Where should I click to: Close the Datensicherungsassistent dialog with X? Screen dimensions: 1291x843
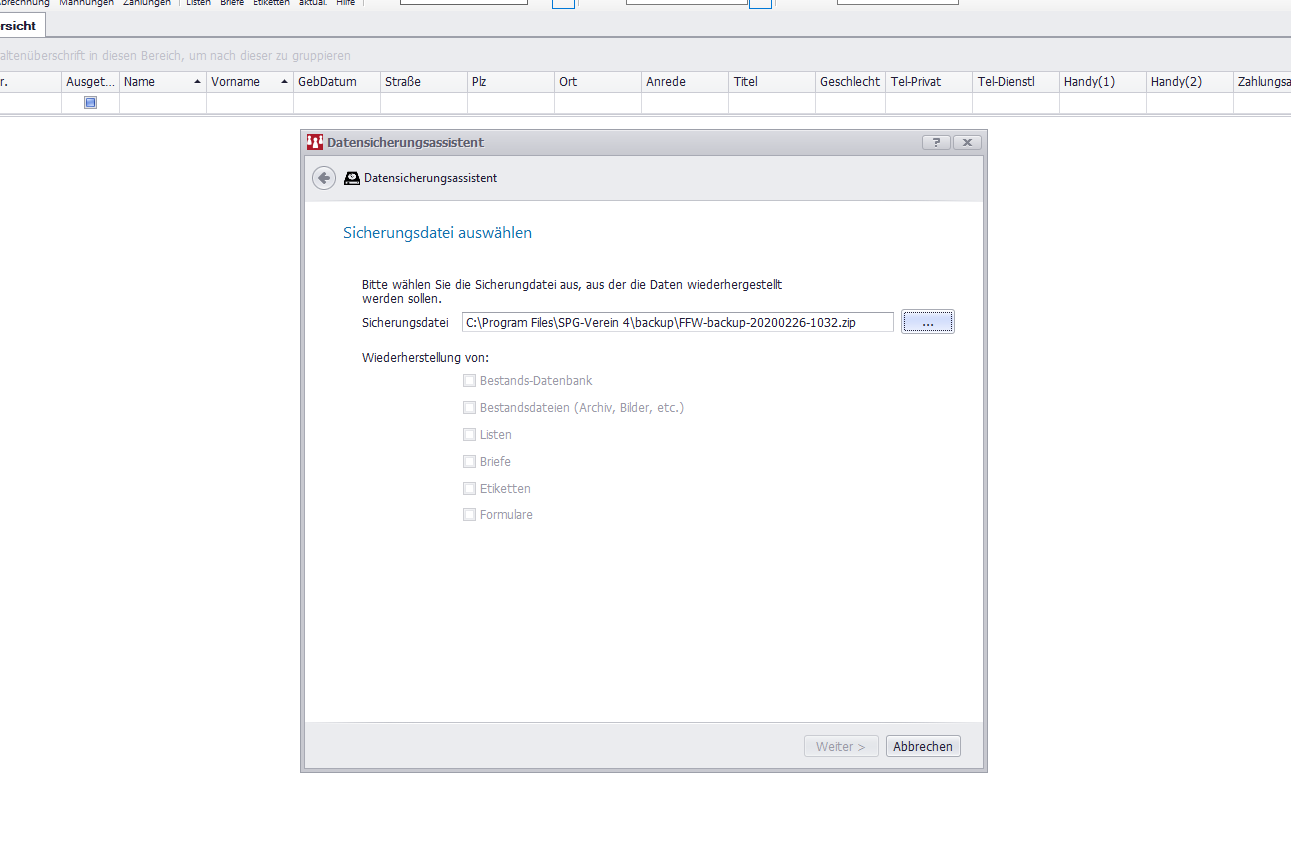(x=966, y=142)
